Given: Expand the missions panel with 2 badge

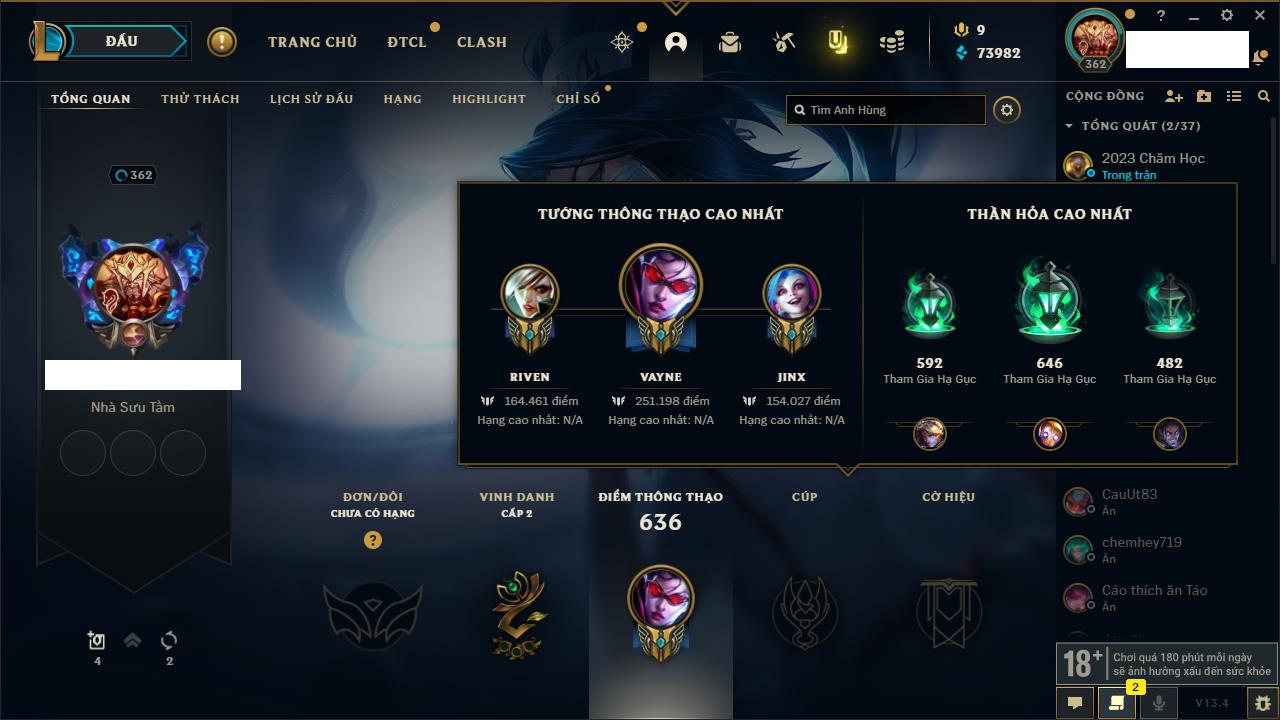Looking at the screenshot, I should tap(1117, 703).
